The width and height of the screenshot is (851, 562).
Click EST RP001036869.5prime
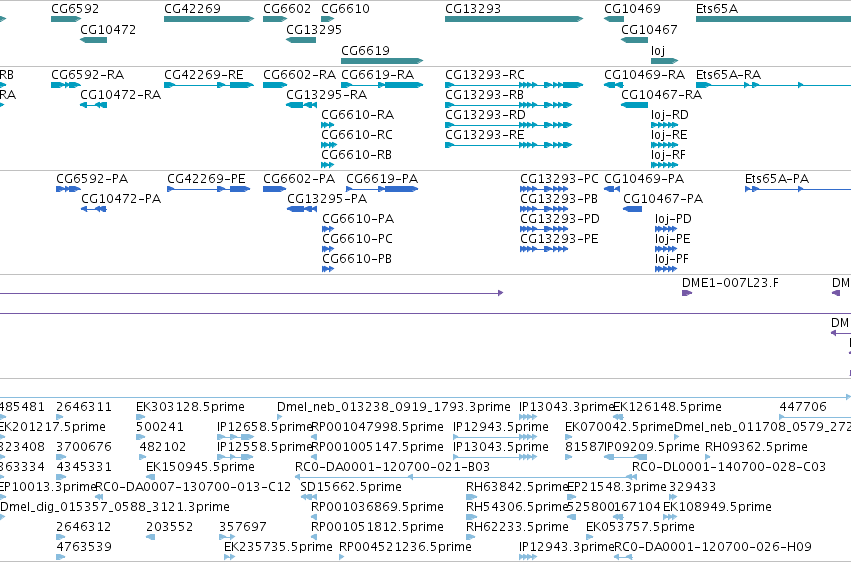(377, 507)
